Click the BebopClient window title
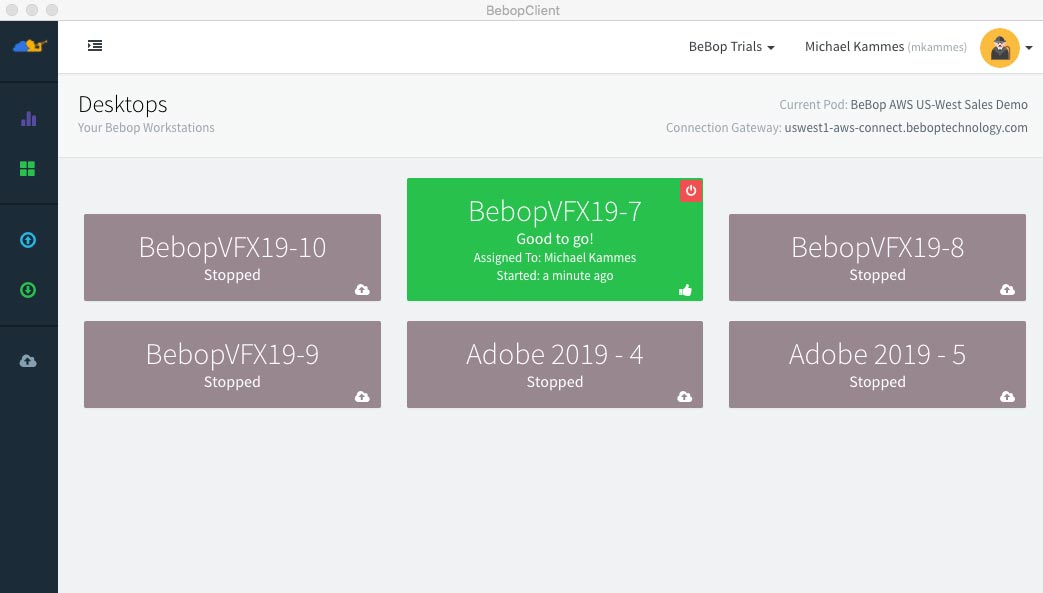 tap(523, 10)
